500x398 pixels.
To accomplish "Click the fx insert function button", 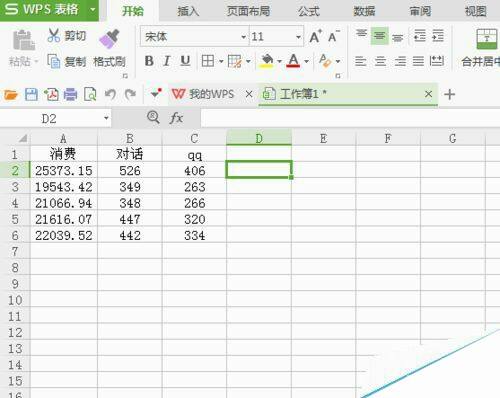I will pos(176,118).
